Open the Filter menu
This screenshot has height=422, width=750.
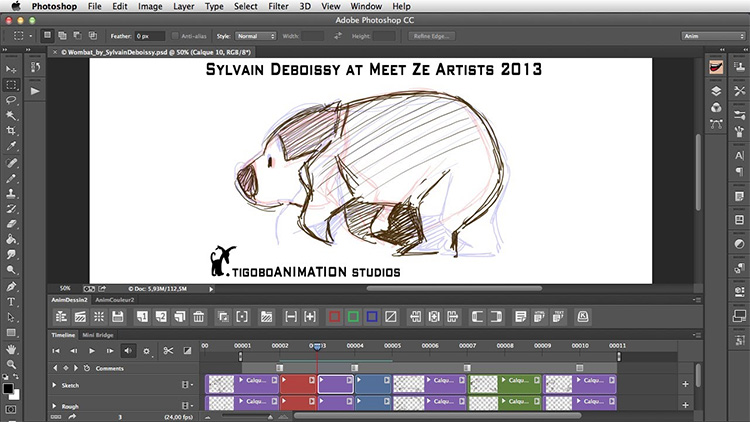278,6
